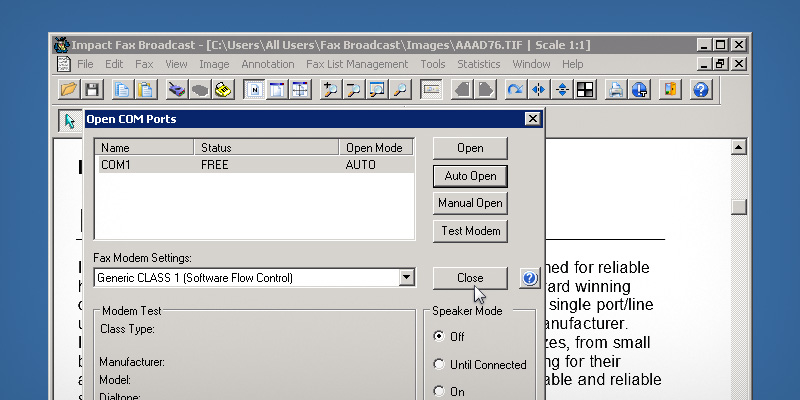Click the invert image checkered icon

click(585, 90)
